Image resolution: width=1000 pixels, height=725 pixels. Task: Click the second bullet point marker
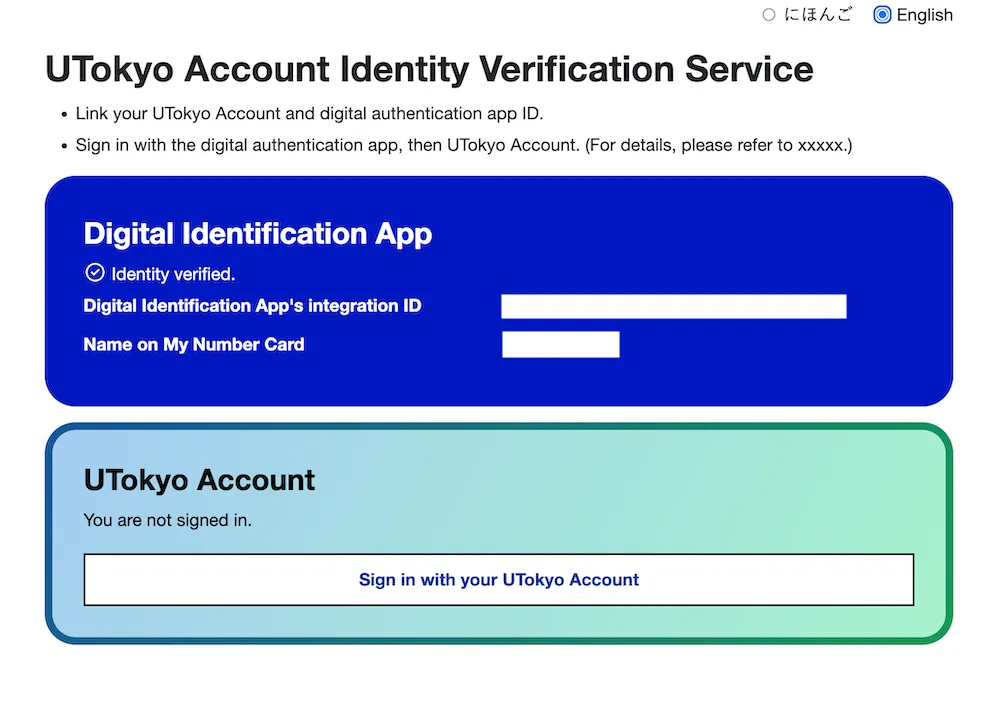pos(63,146)
